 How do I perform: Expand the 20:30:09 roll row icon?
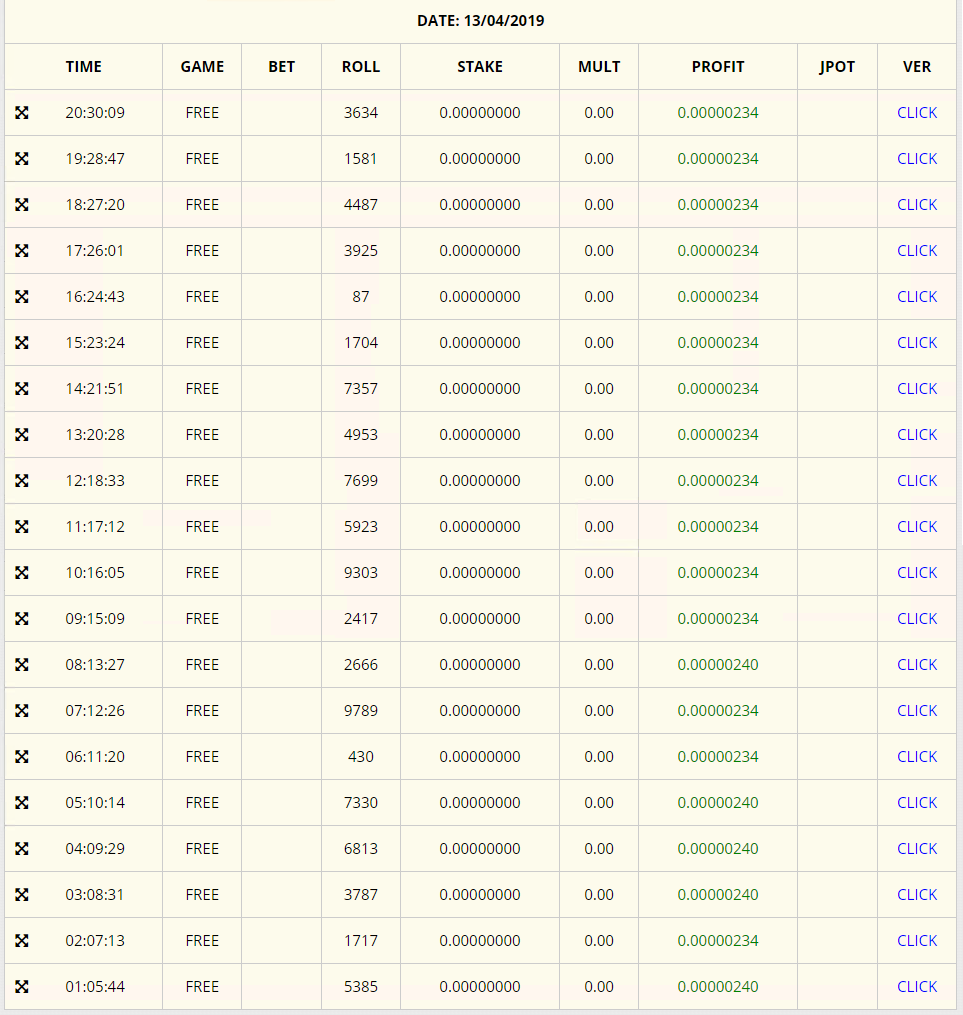(x=22, y=113)
